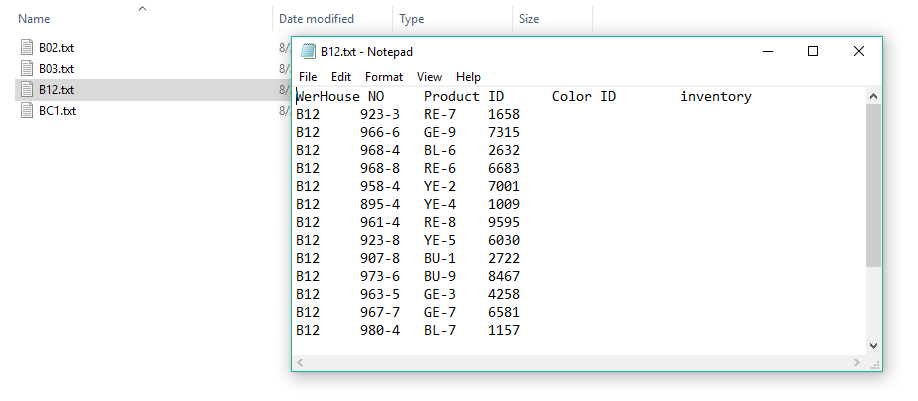Close the B12.txt Notepad window
The height and width of the screenshot is (401, 918).
(858, 52)
